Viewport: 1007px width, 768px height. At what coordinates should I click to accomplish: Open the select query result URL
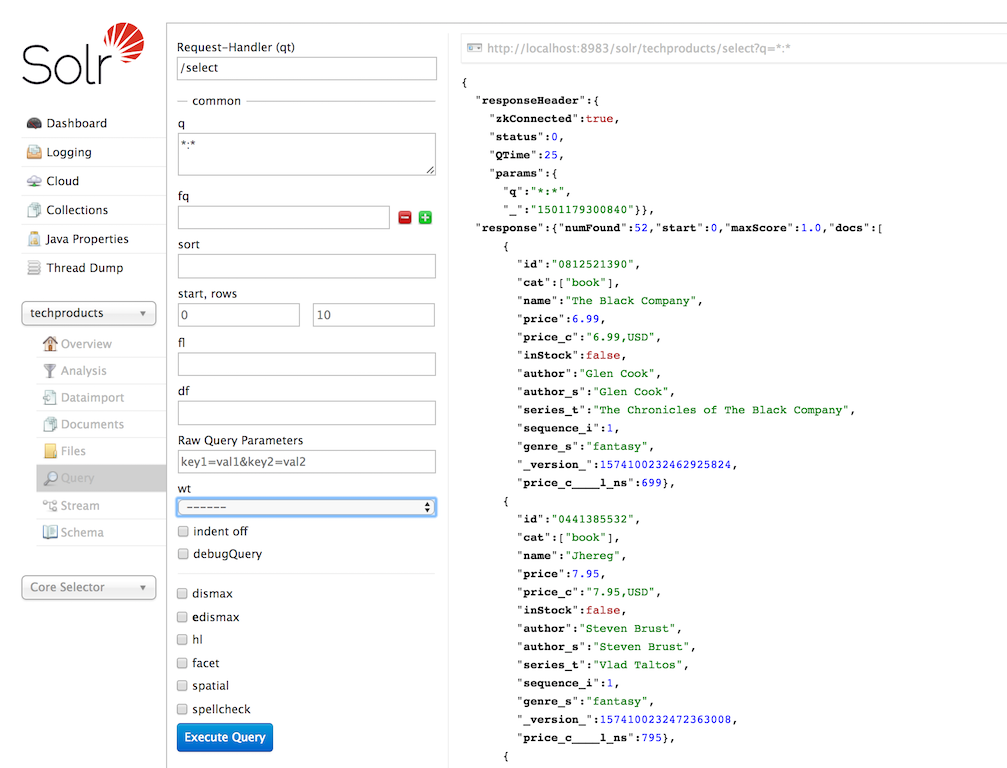(x=640, y=47)
